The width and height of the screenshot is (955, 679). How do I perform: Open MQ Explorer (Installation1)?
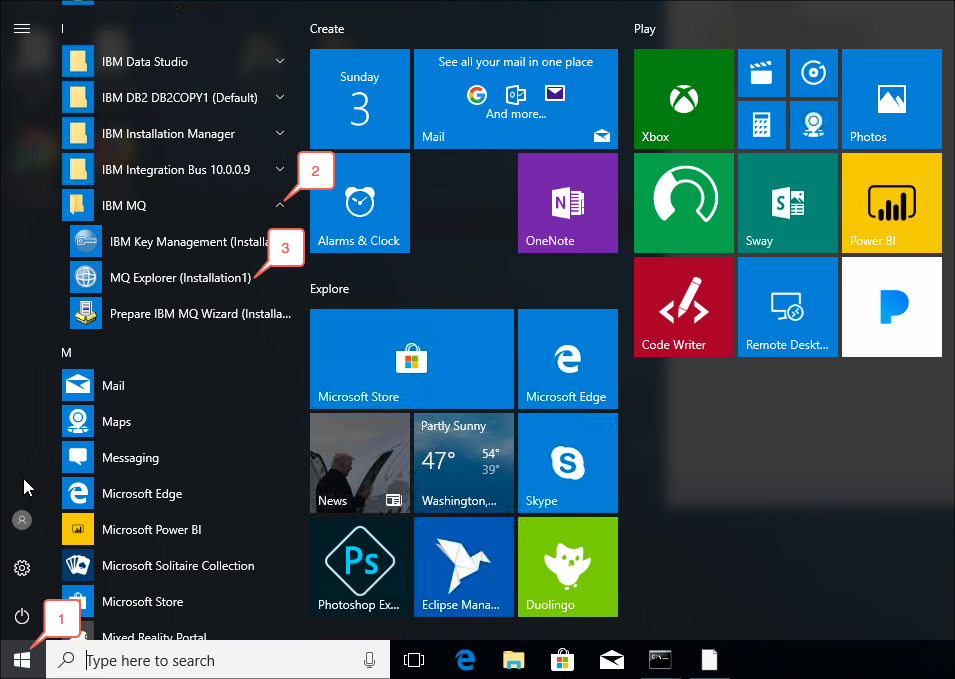pos(180,278)
